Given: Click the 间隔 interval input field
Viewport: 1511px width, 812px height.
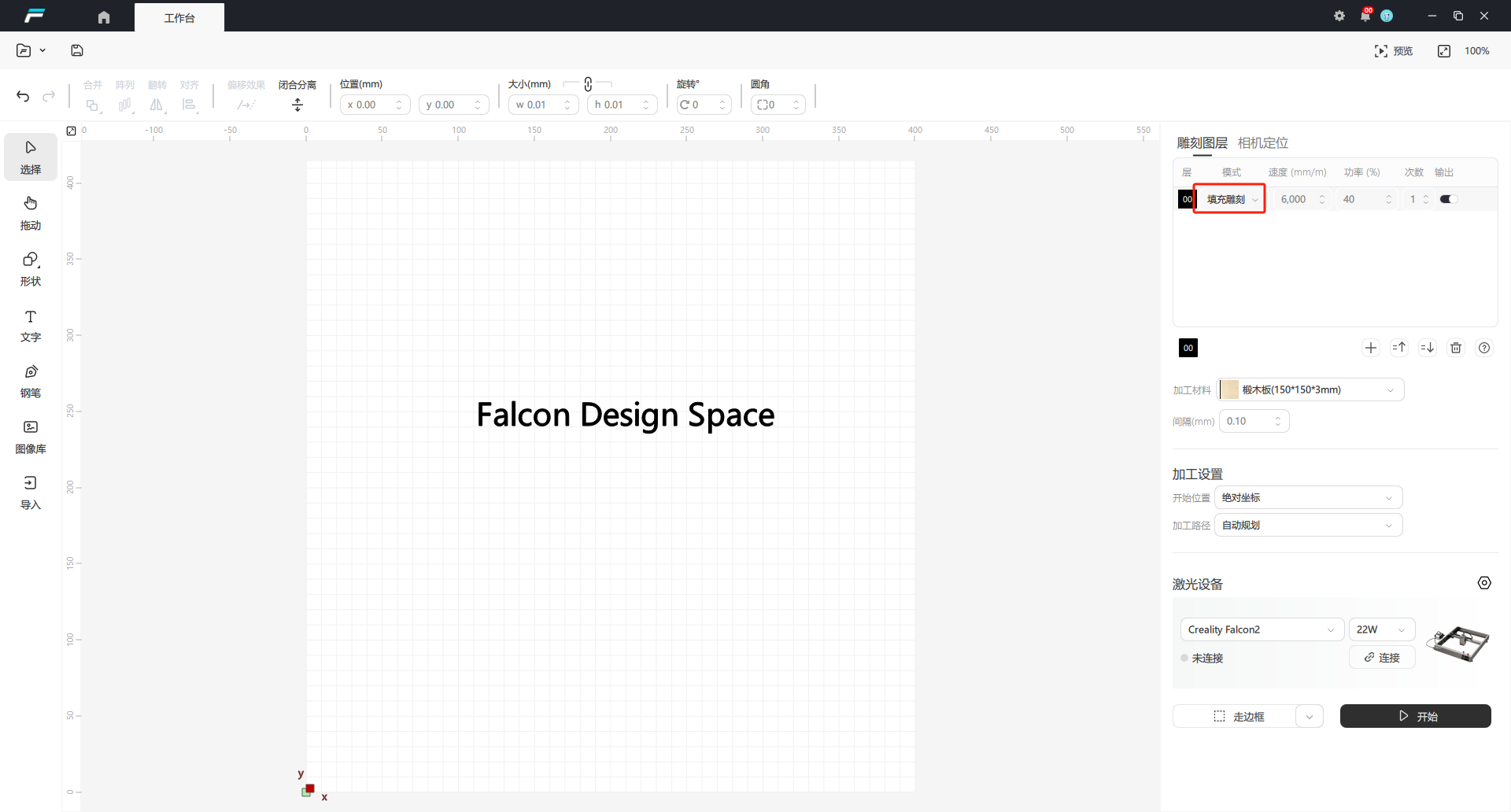Looking at the screenshot, I should pyautogui.click(x=1247, y=421).
